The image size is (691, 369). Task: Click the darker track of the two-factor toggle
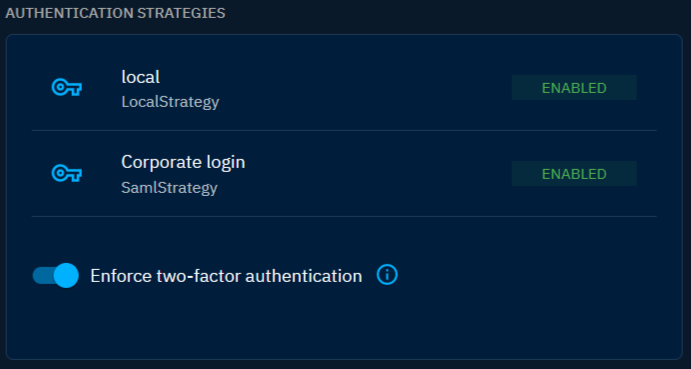point(43,276)
